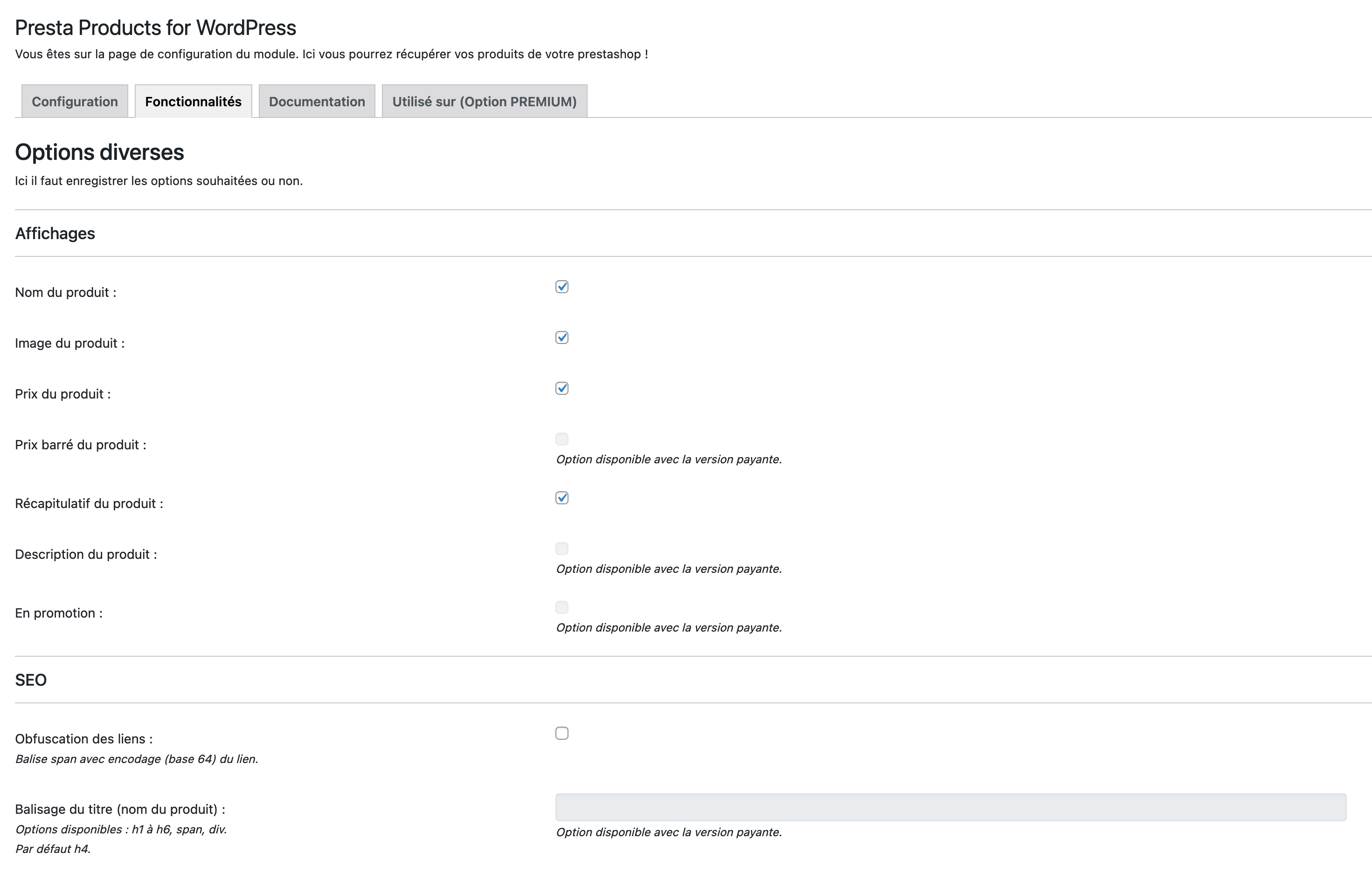Uncheck the Récapitulatif du produit checkbox
The image size is (1372, 880).
click(x=562, y=498)
